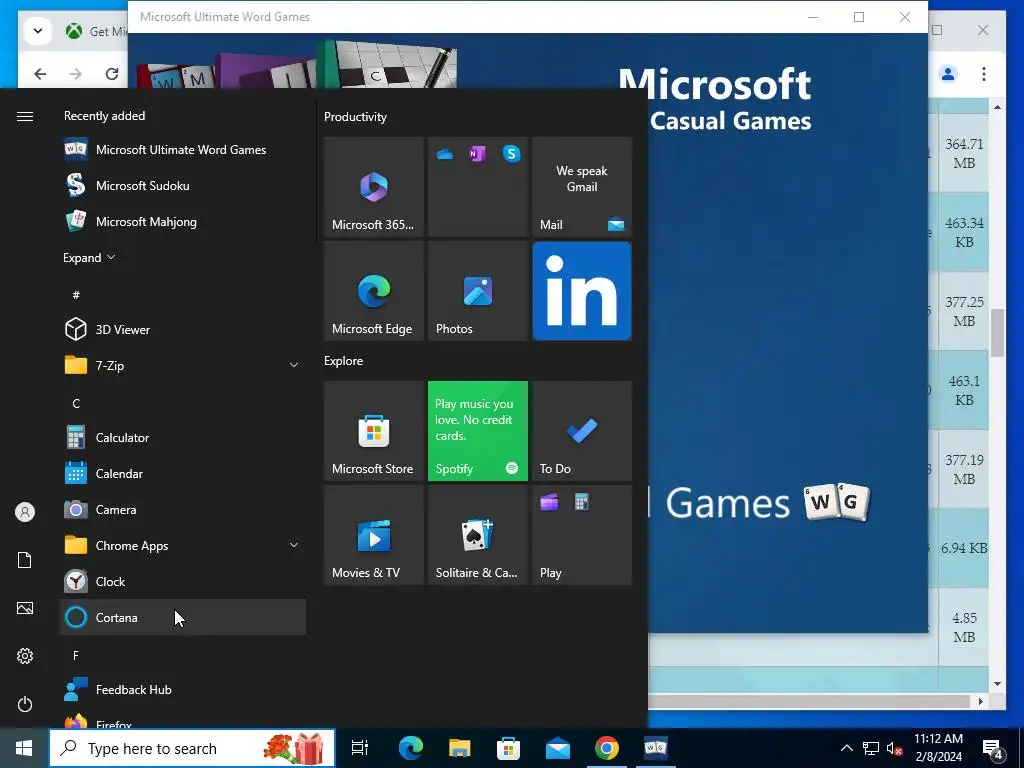Go back in Chrome

click(x=40, y=74)
